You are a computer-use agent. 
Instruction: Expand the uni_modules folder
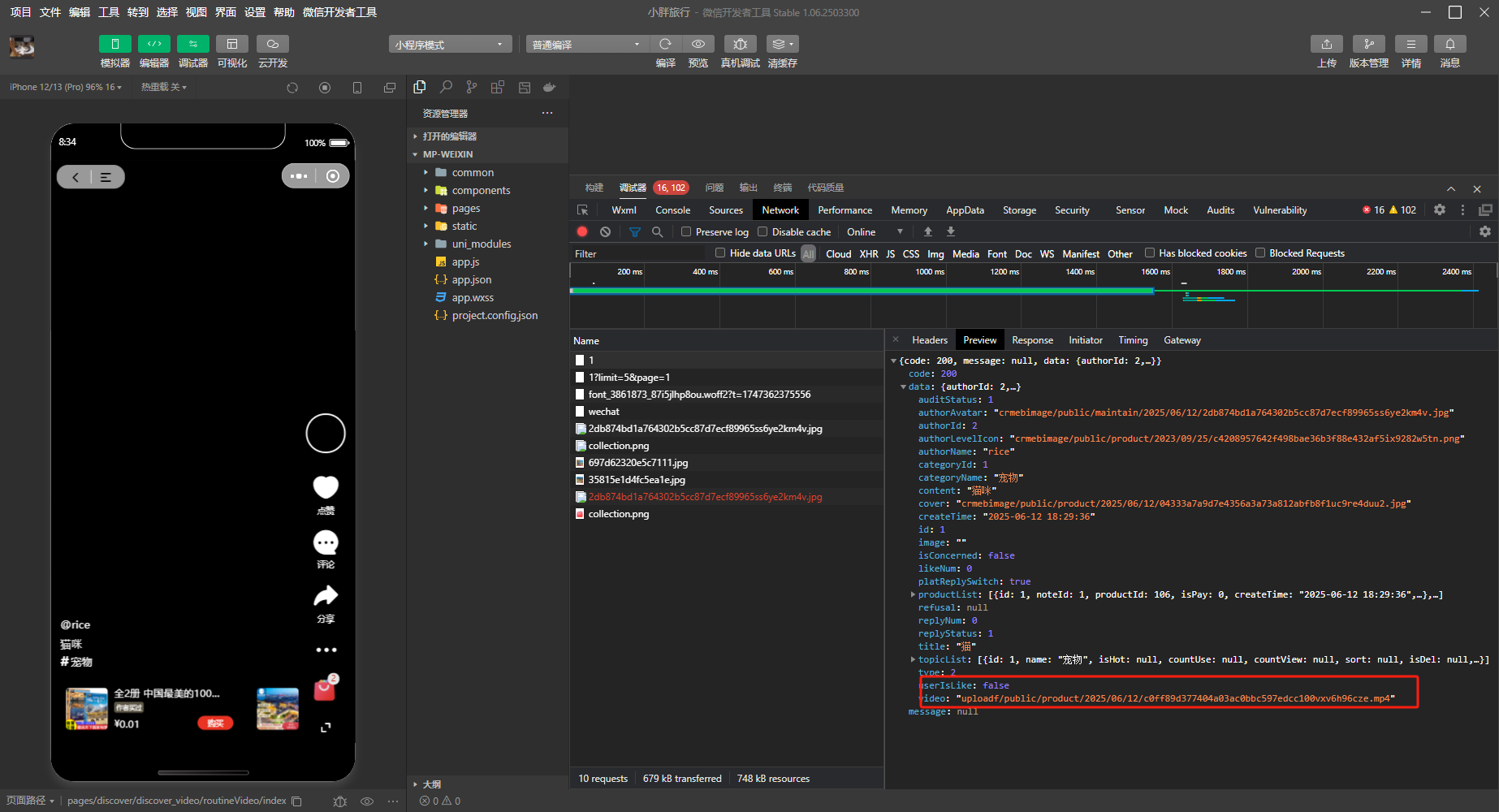pos(487,244)
